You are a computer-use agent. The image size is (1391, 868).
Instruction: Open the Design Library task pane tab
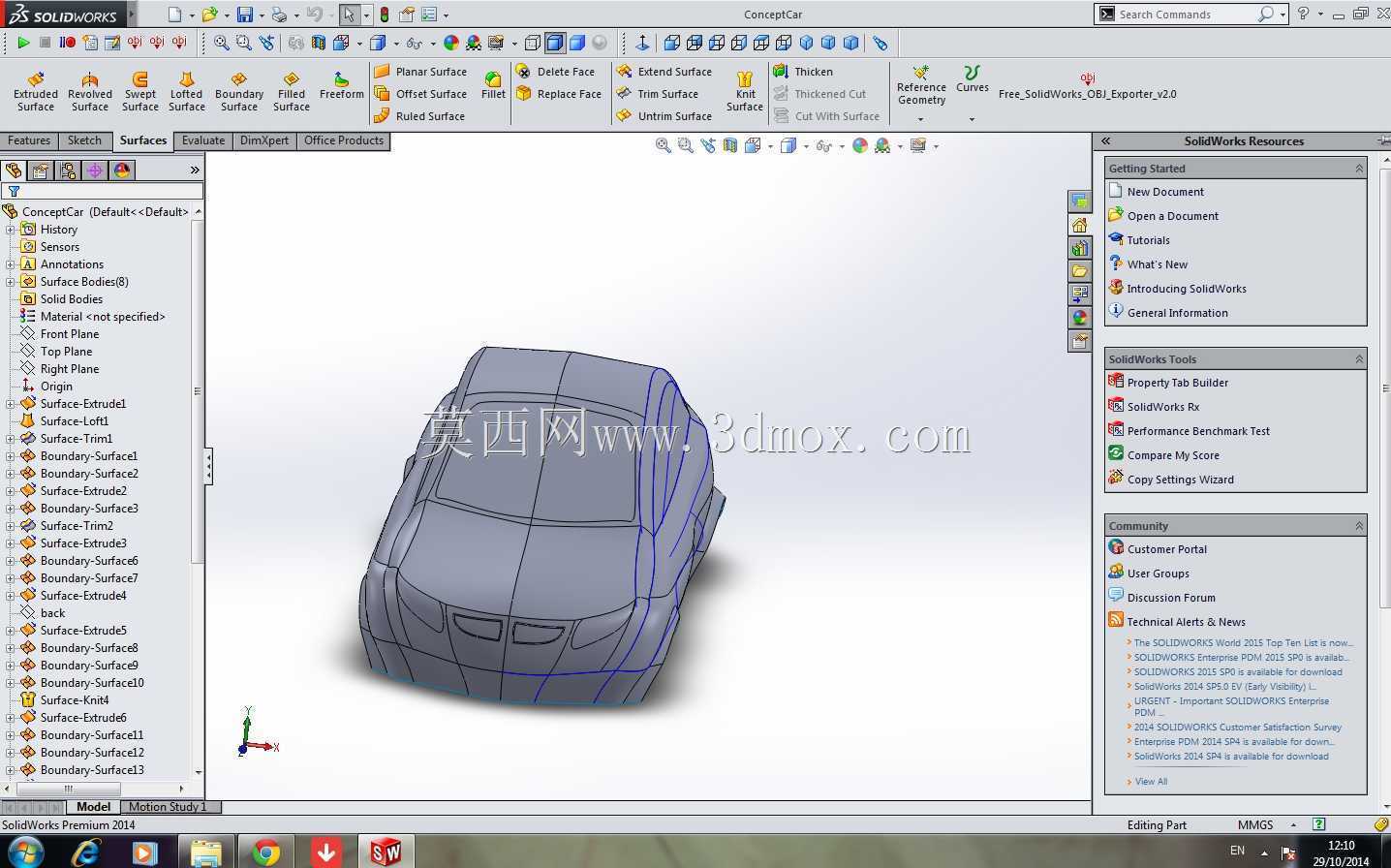click(x=1079, y=248)
